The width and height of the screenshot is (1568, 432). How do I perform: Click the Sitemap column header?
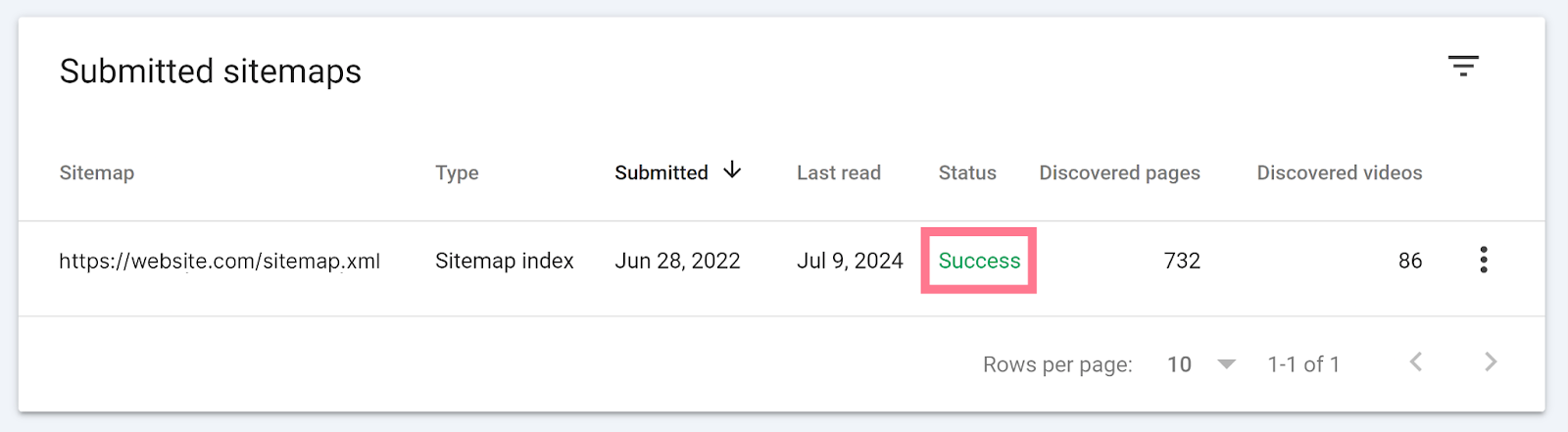(97, 172)
